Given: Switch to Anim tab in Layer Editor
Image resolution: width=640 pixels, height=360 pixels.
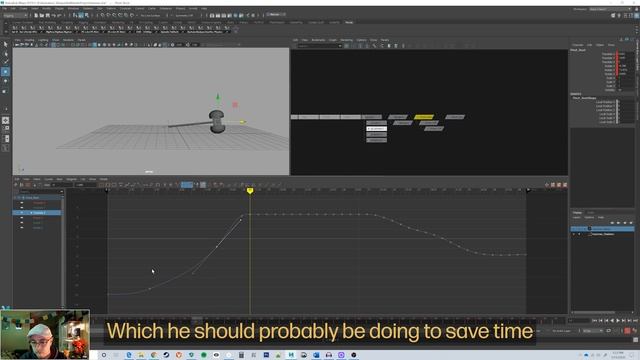Looking at the screenshot, I should pyautogui.click(x=591, y=213).
